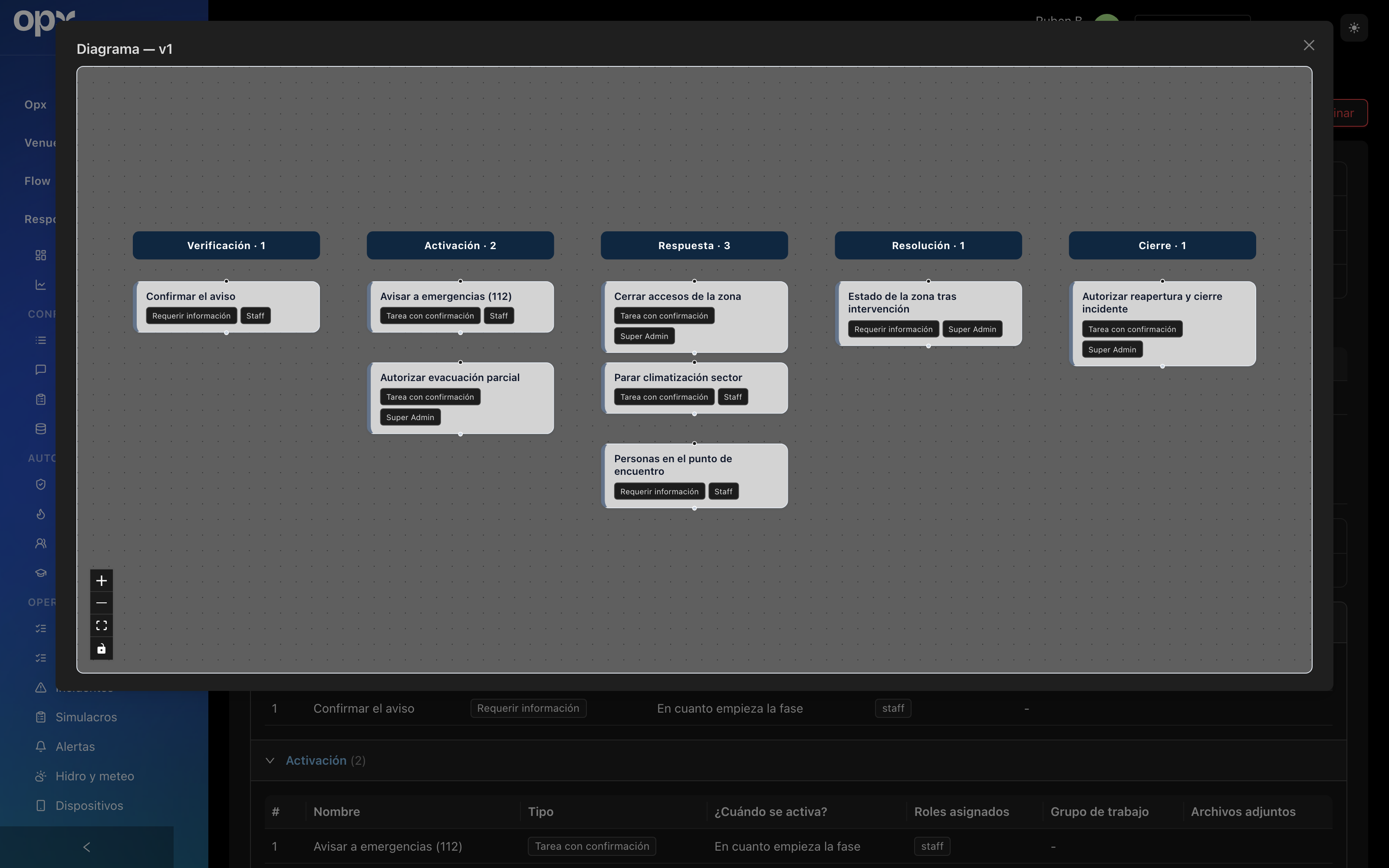The height and width of the screenshot is (868, 1389).
Task: Open Alertas from the sidebar
Action: point(75,746)
